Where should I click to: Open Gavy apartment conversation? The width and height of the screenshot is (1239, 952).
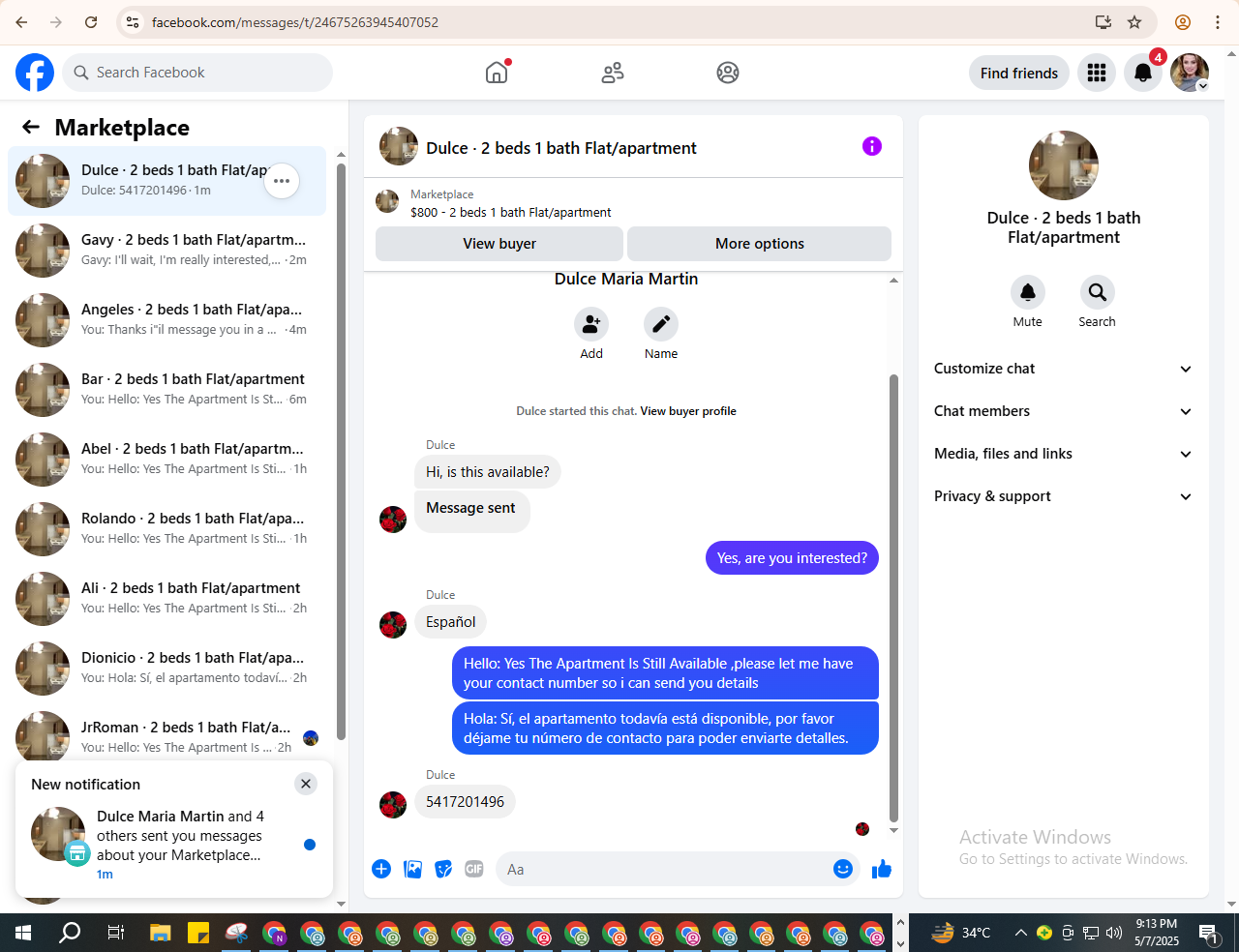(166, 251)
